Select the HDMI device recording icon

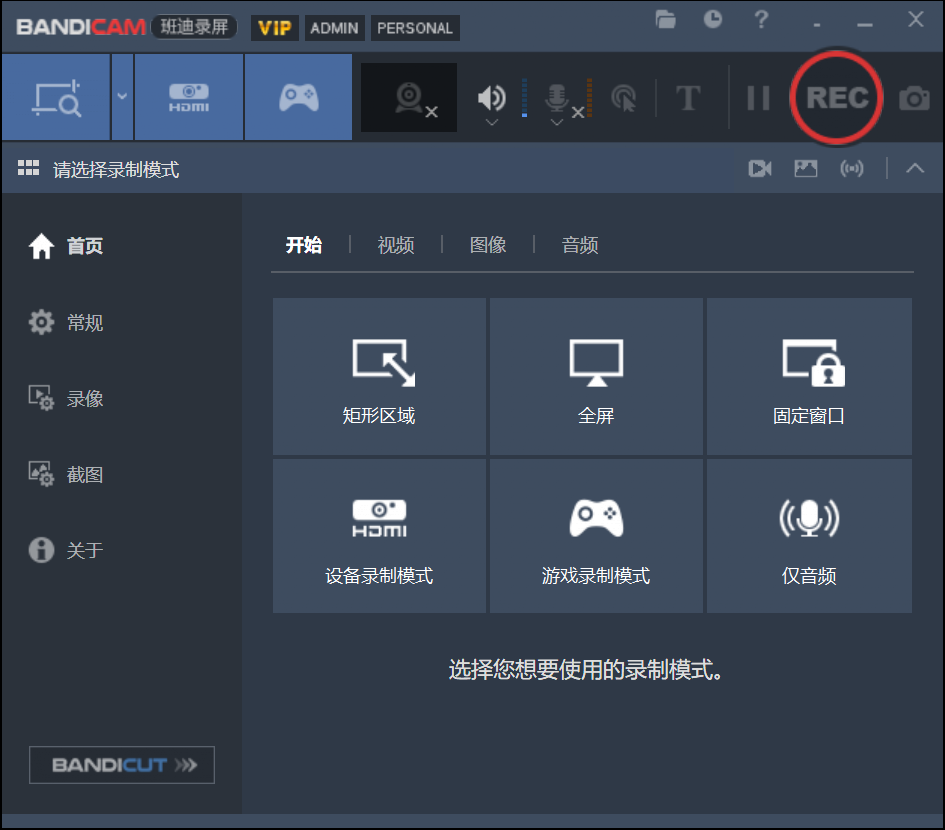pos(189,96)
